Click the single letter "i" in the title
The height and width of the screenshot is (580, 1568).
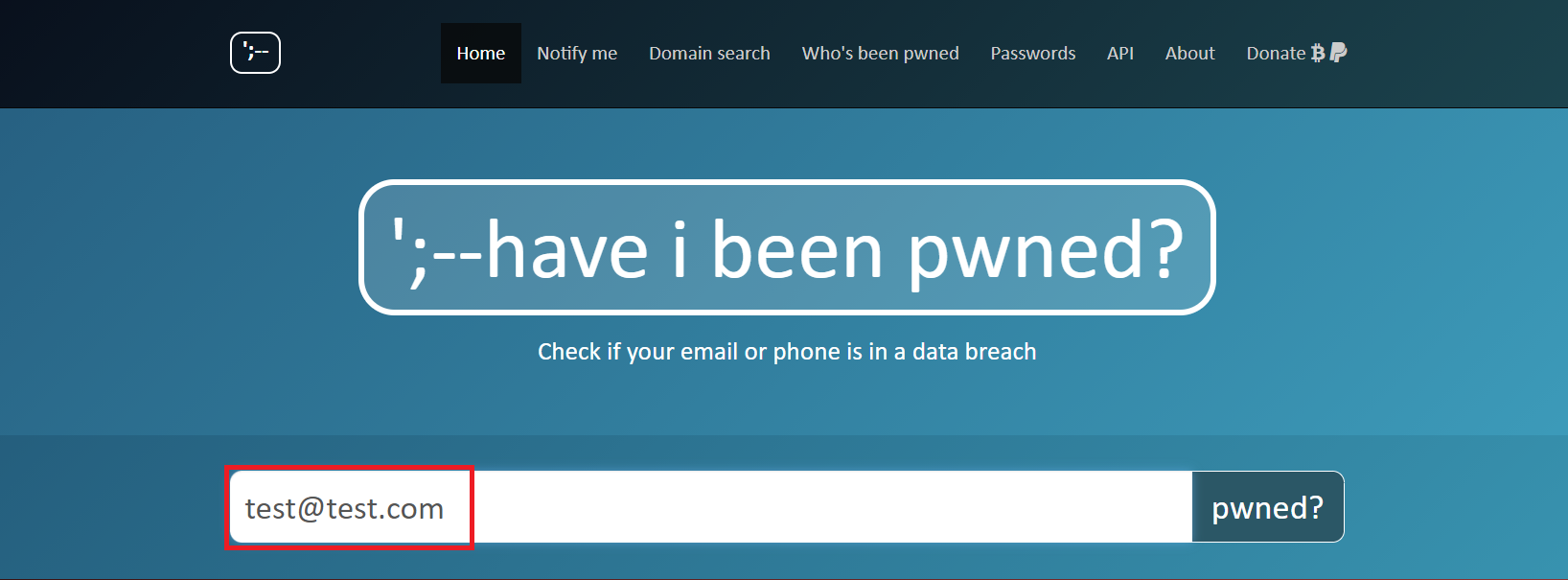680,251
